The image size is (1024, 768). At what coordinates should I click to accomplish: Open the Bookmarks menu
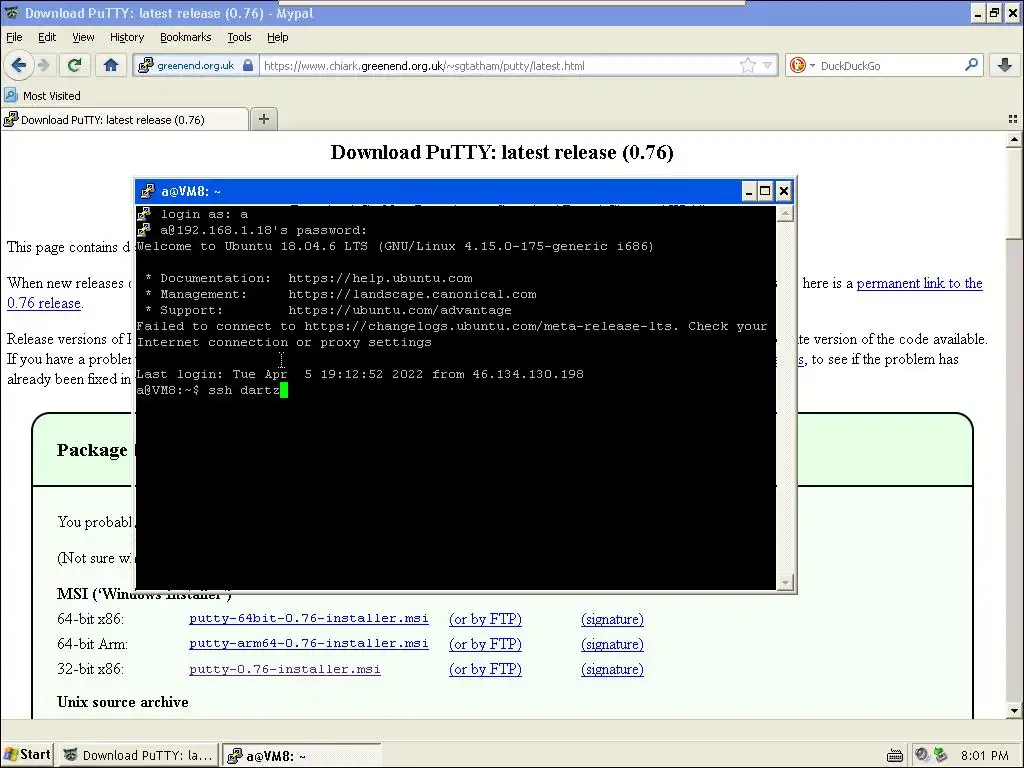(x=185, y=37)
